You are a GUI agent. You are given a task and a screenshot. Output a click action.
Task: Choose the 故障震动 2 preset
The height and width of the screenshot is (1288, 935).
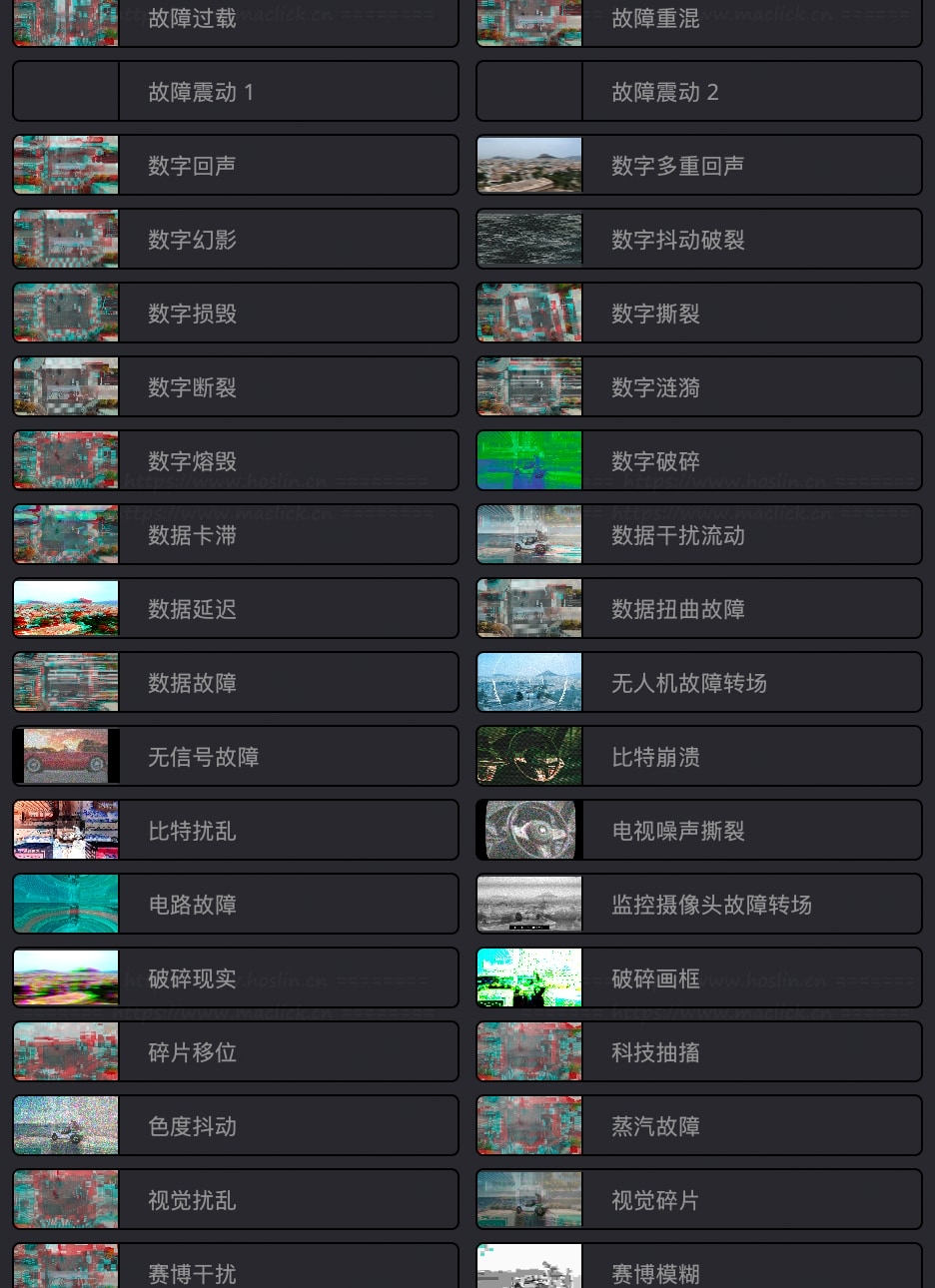pyautogui.click(x=699, y=92)
